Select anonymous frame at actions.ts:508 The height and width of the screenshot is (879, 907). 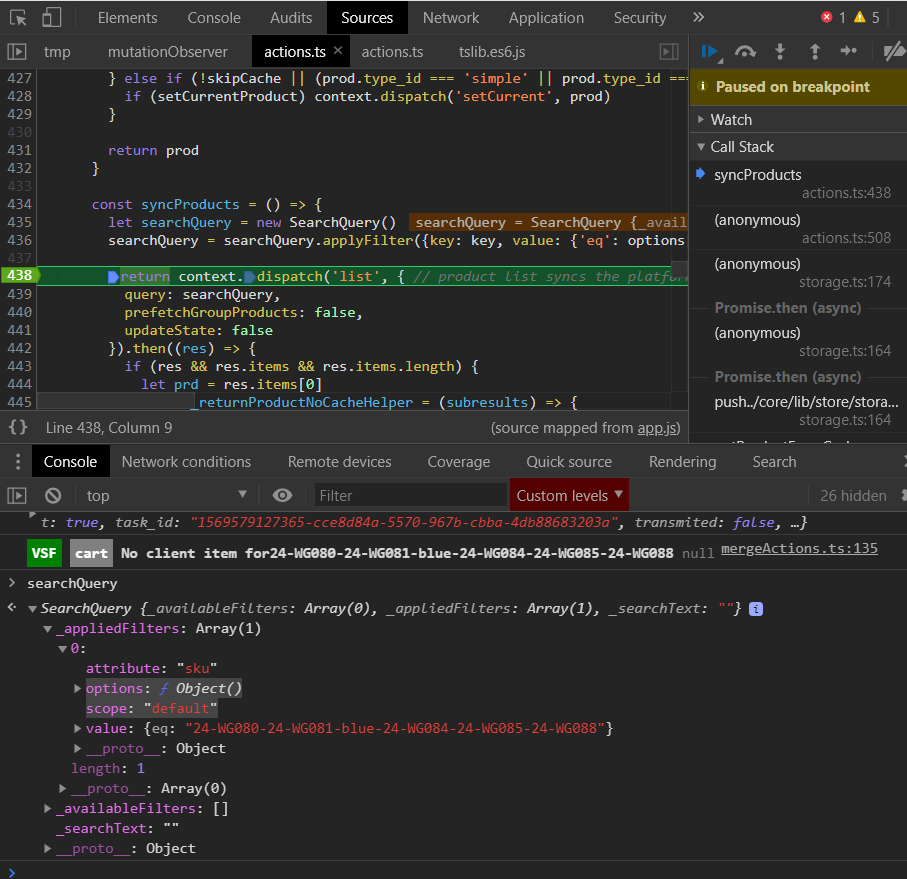798,228
